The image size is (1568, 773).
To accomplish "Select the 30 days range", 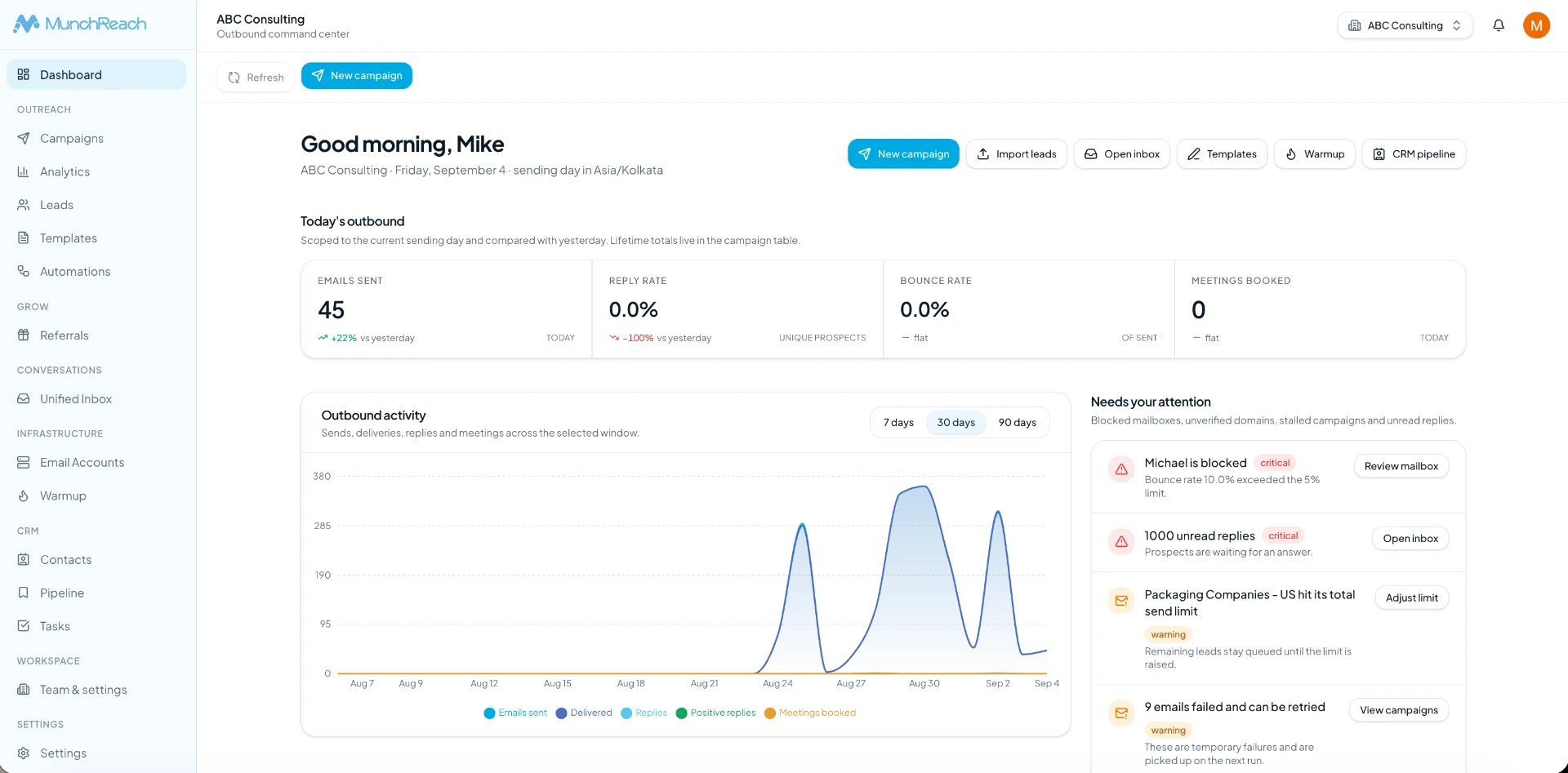I will pyautogui.click(x=956, y=423).
